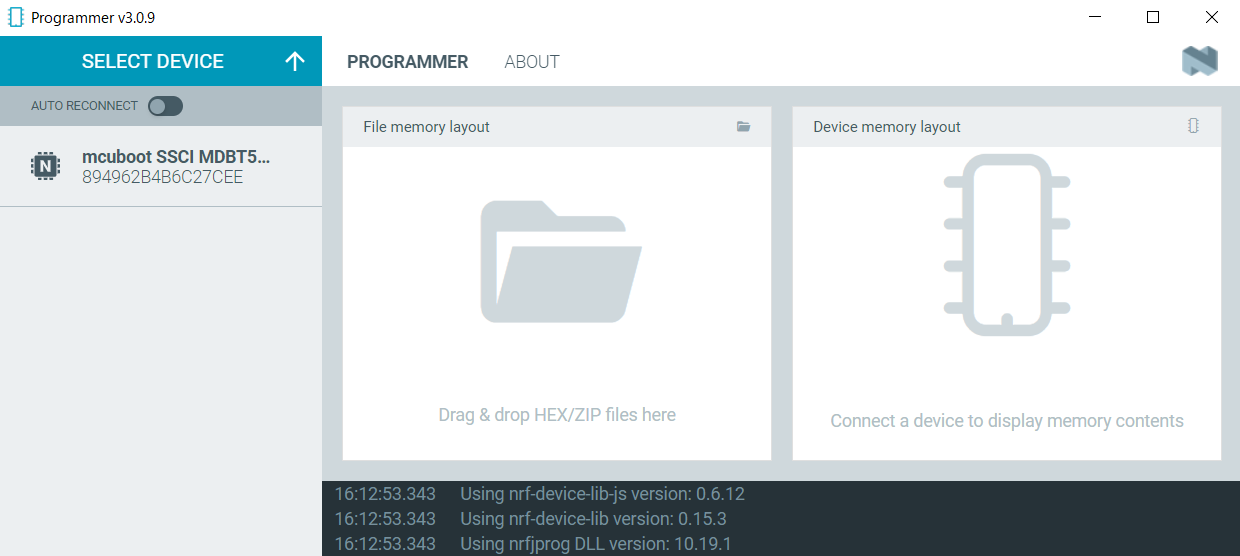Click the Device memory layout header
The image size is (1240, 556).
pos(886,127)
